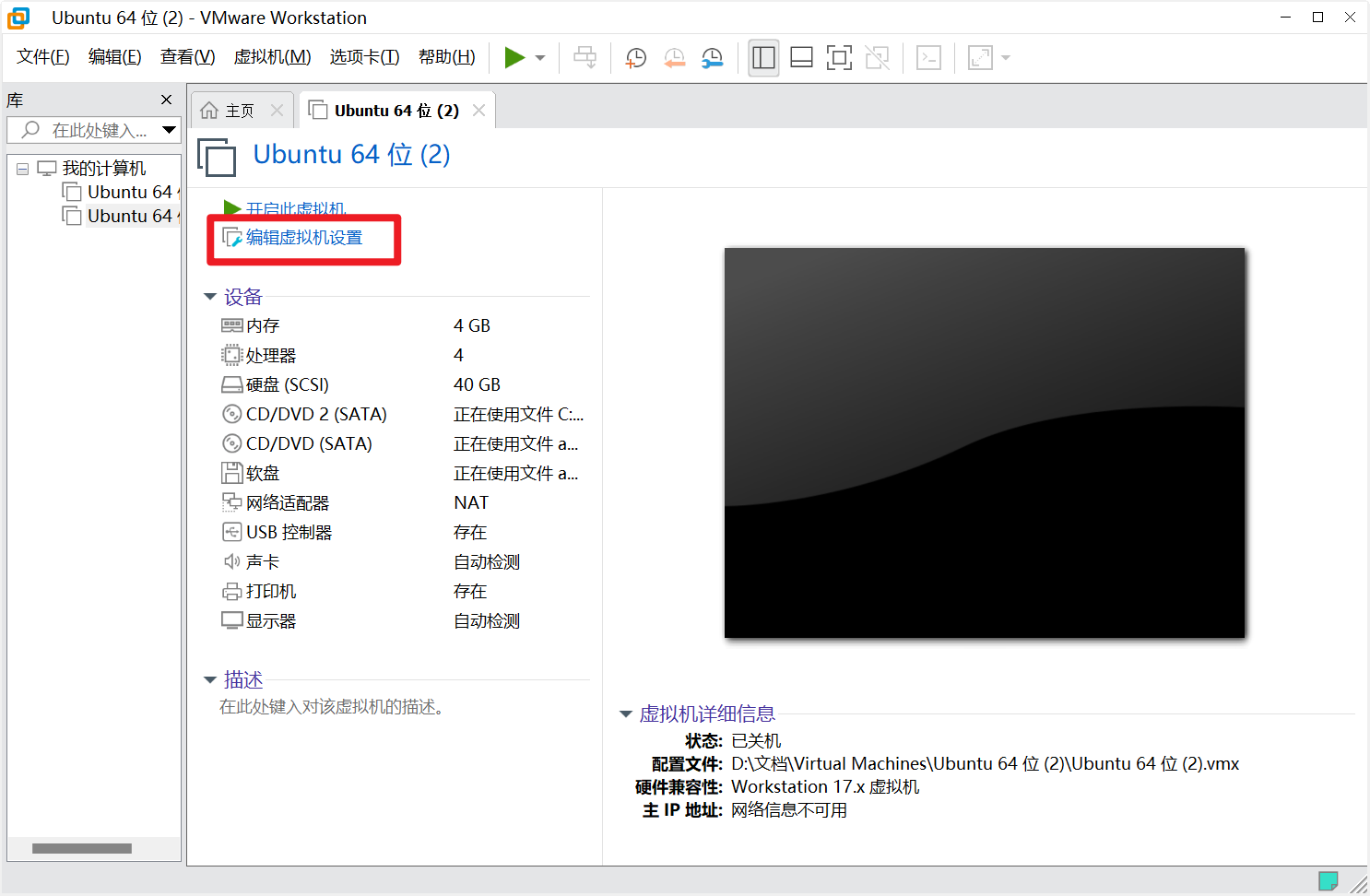Open the 虚拟机(M) menu
The width and height of the screenshot is (1370, 896).
273,57
